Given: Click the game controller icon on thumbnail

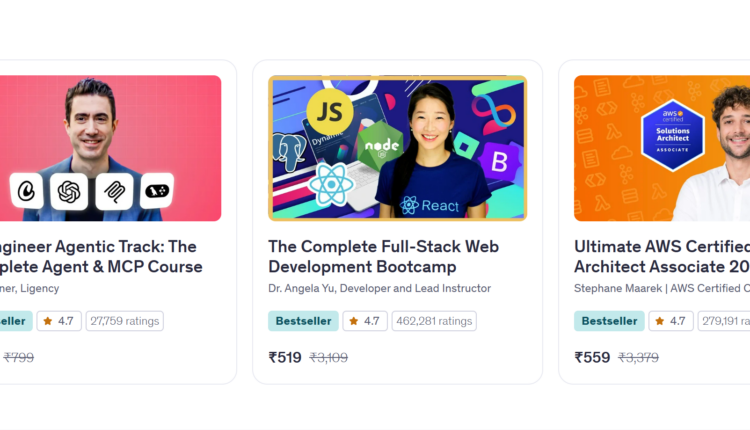Looking at the screenshot, I should [157, 191].
